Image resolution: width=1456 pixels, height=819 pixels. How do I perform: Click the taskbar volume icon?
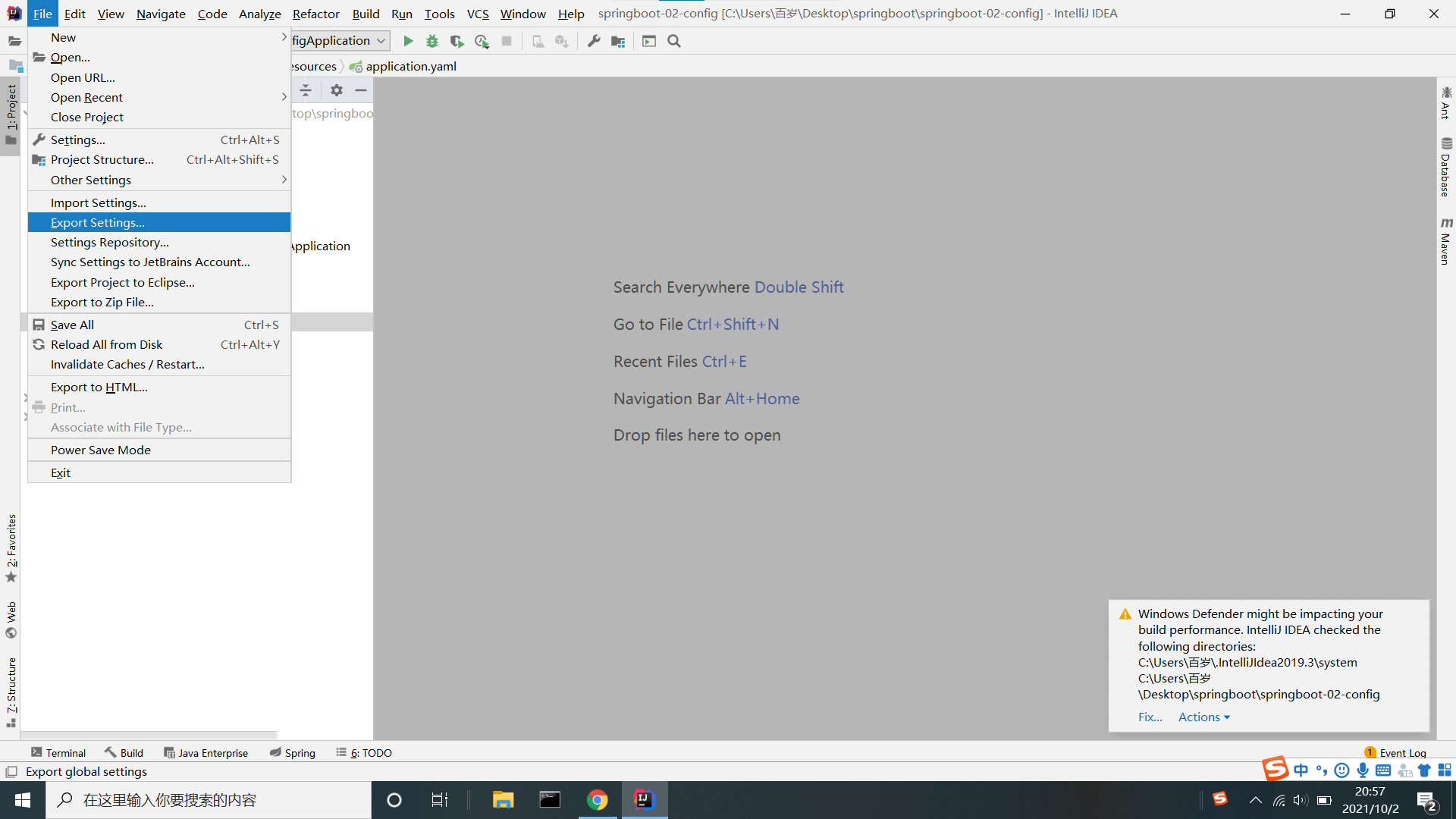point(1301,800)
